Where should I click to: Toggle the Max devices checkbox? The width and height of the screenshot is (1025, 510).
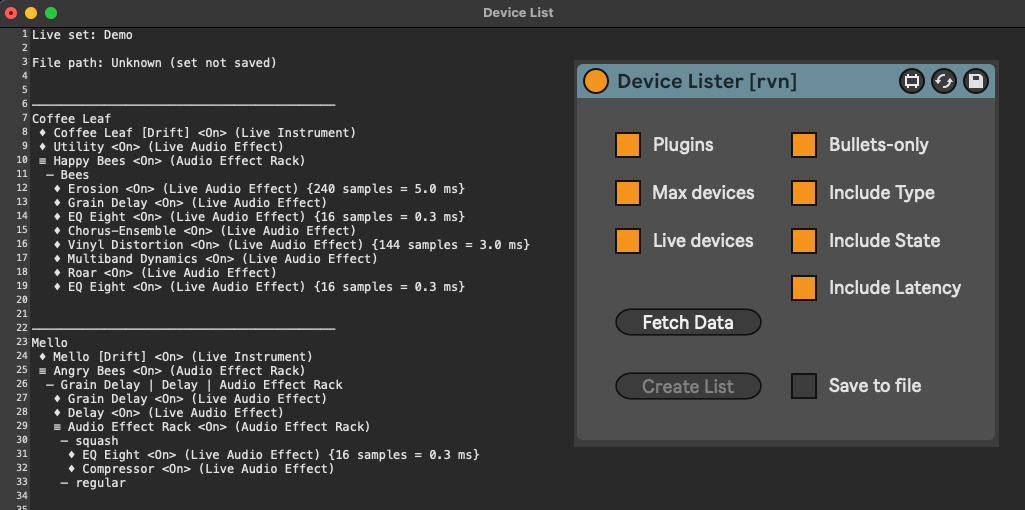click(x=628, y=193)
